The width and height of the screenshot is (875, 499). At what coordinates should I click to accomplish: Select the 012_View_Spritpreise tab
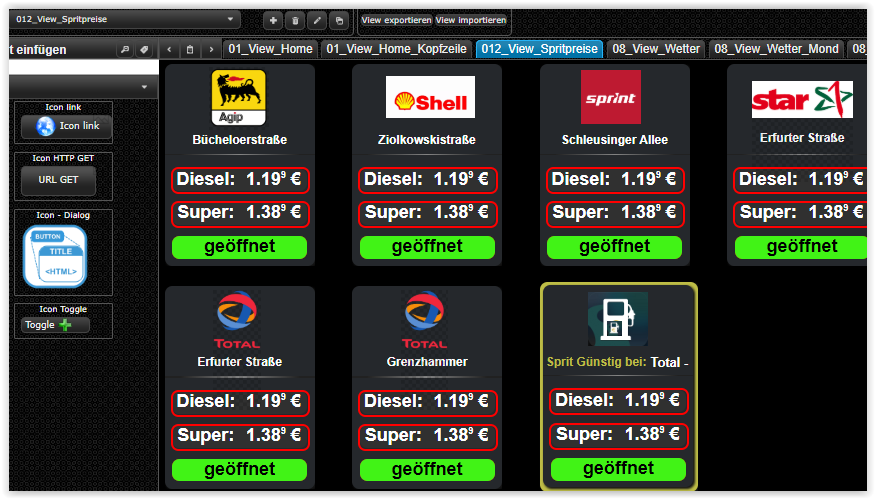(x=539, y=49)
